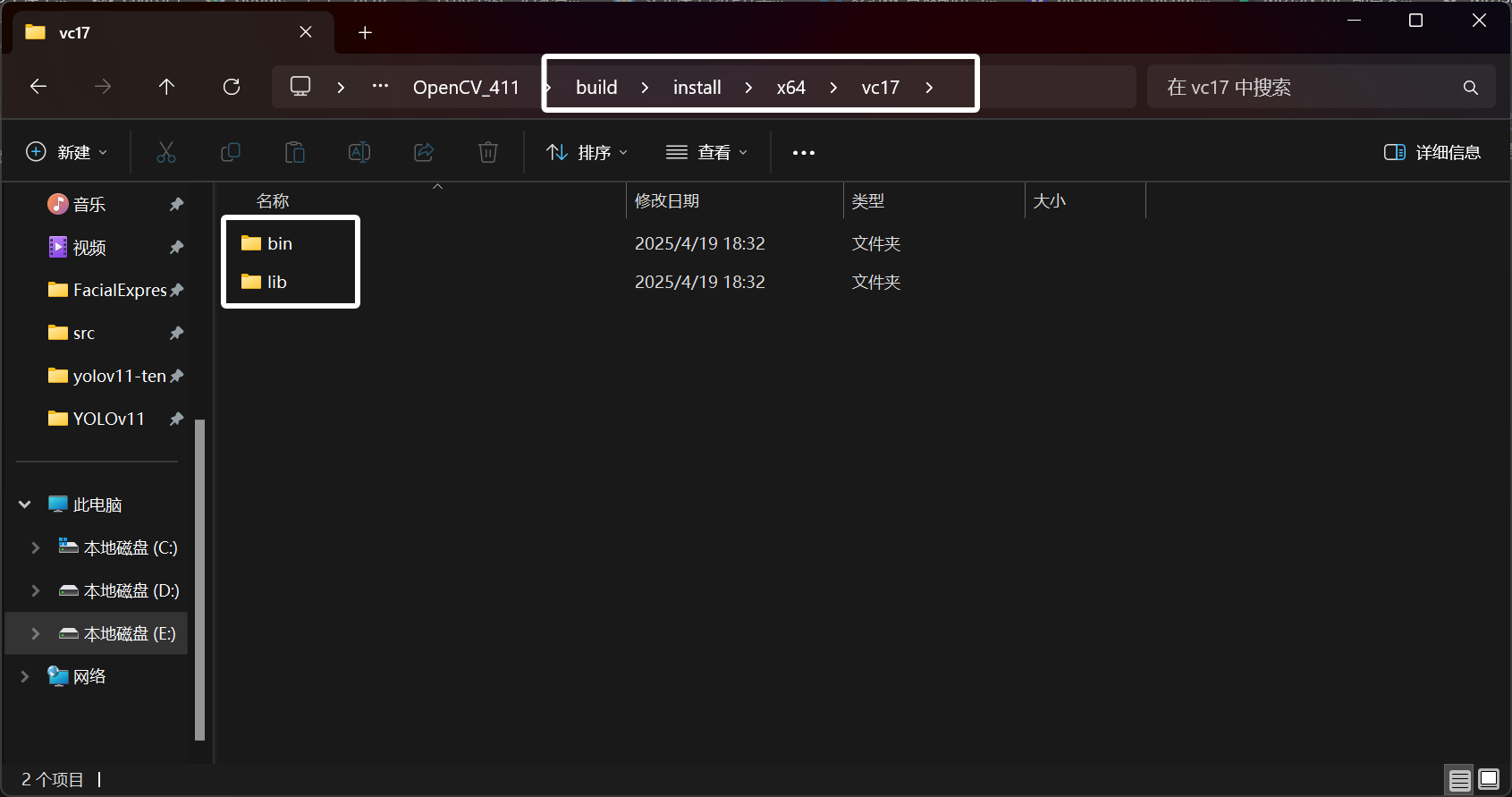Close the vc17 tab
Image resolution: width=1512 pixels, height=797 pixels.
coord(306,32)
